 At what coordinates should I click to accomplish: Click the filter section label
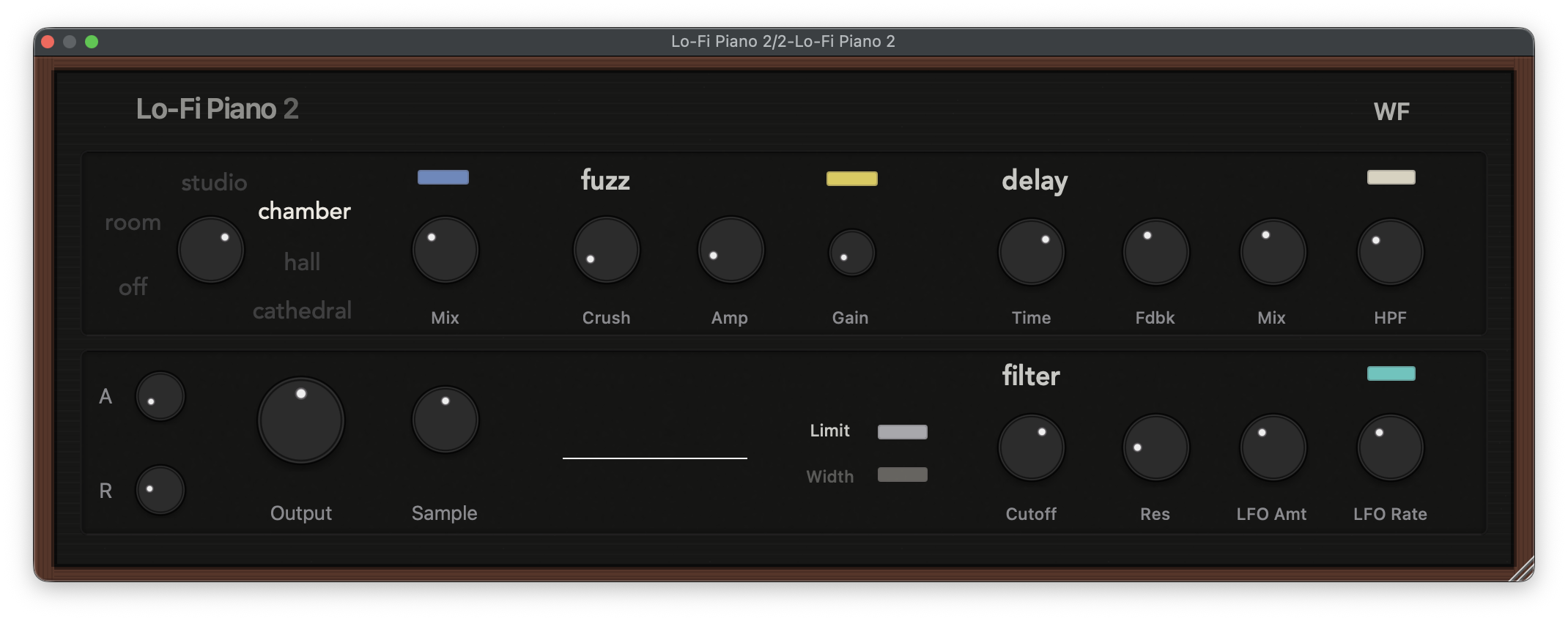pyautogui.click(x=1031, y=376)
